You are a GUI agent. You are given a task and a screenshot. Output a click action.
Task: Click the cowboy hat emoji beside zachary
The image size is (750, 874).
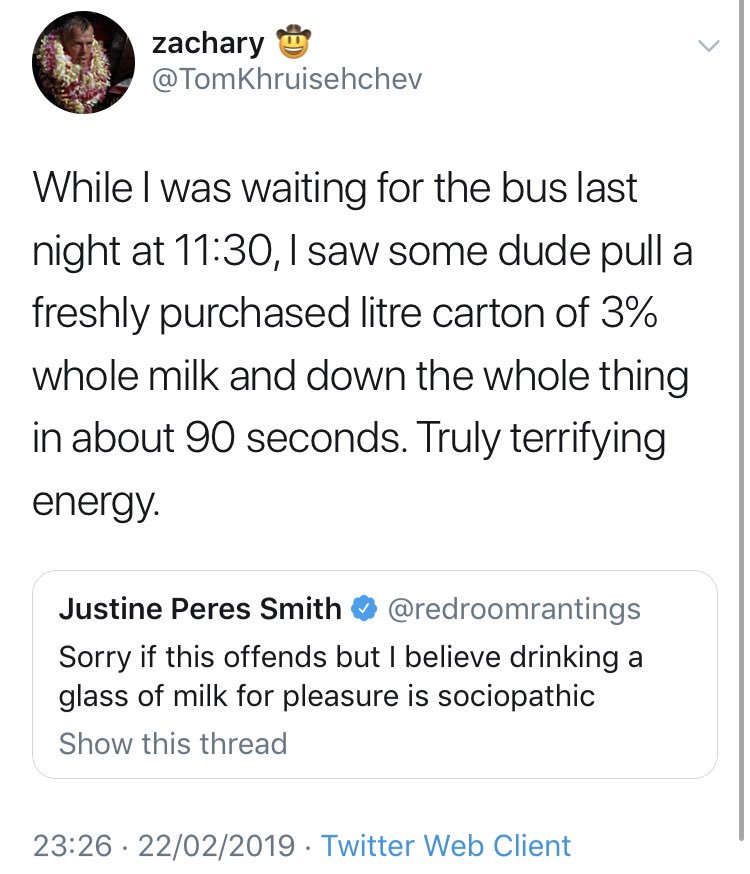pos(294,42)
